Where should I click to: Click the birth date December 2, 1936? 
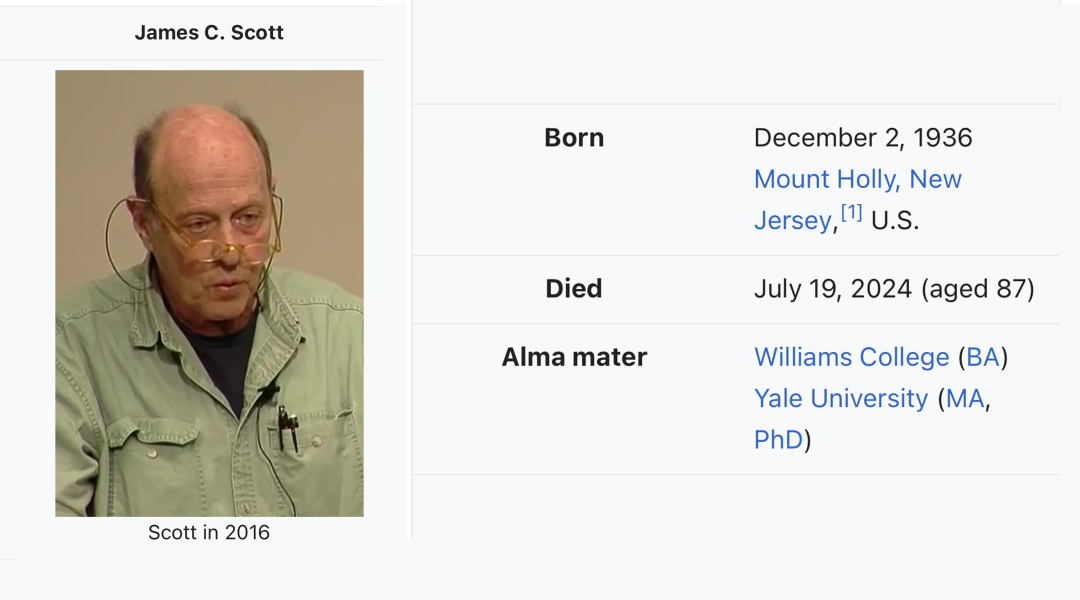[863, 138]
